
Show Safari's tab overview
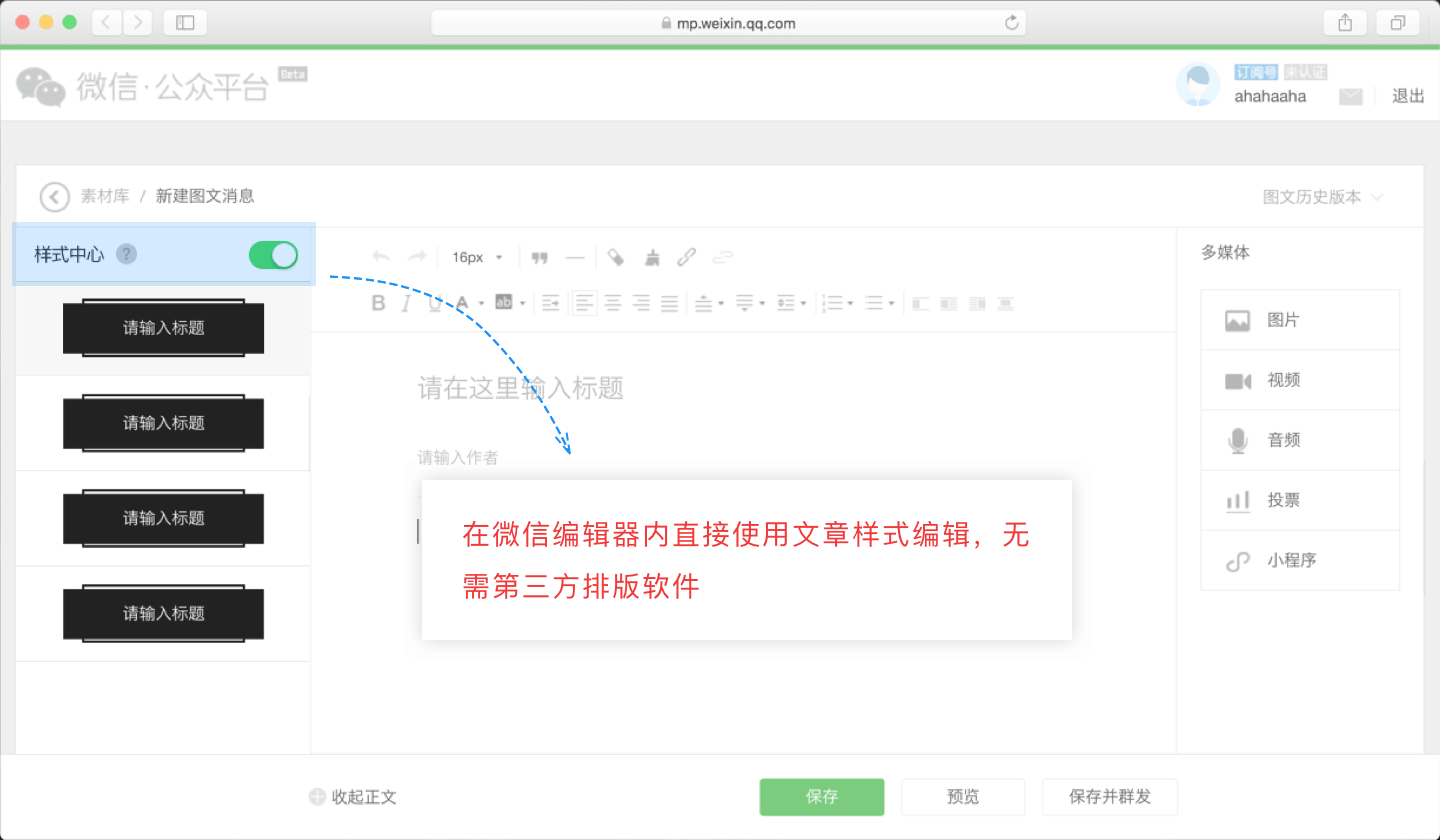click(x=1398, y=22)
